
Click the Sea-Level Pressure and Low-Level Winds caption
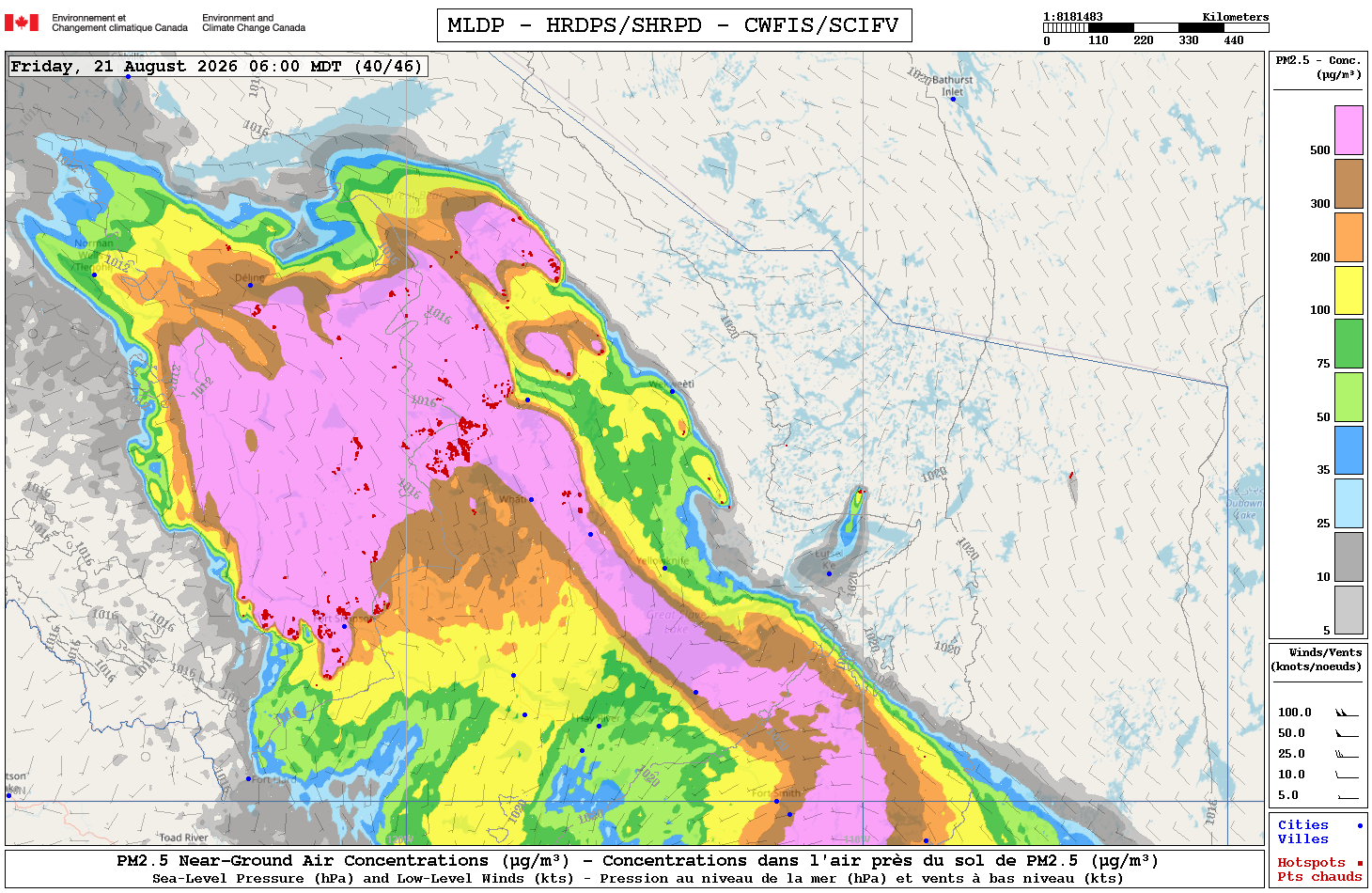tap(637, 879)
